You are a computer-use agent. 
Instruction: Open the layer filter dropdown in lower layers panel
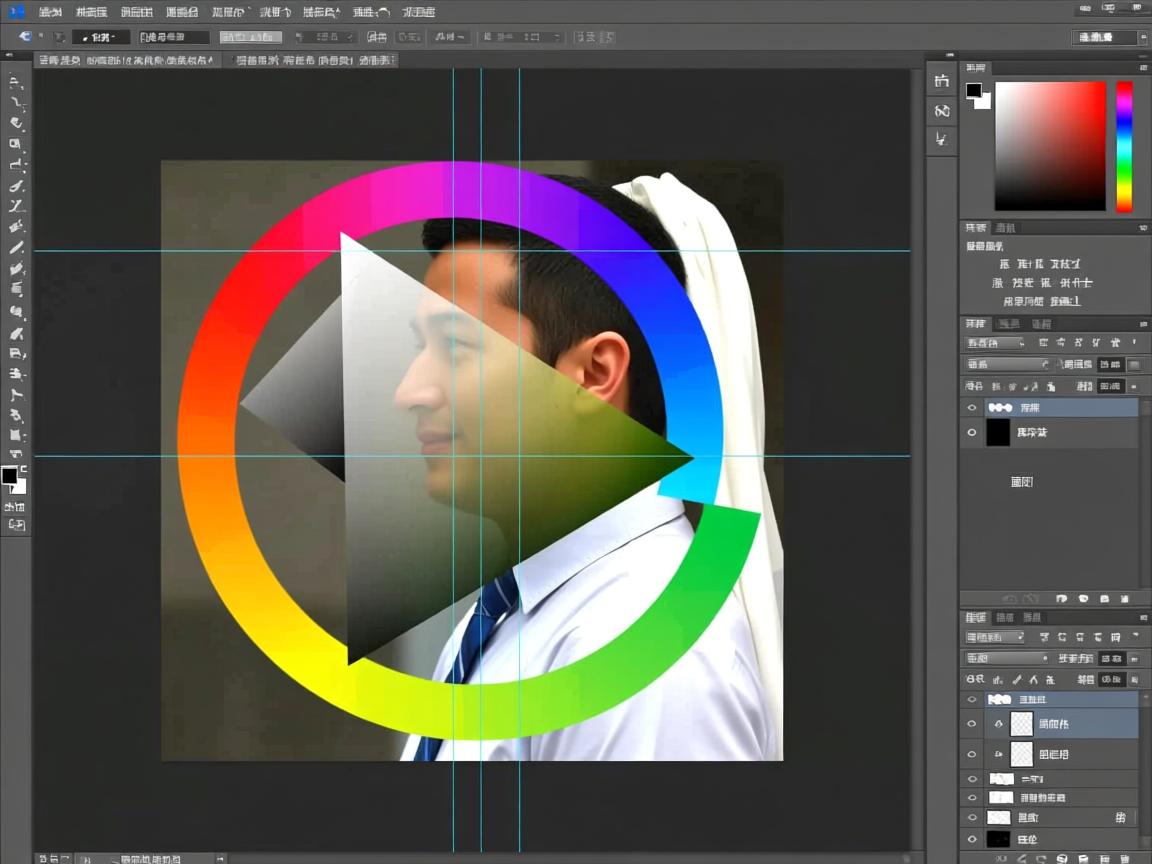click(x=995, y=637)
